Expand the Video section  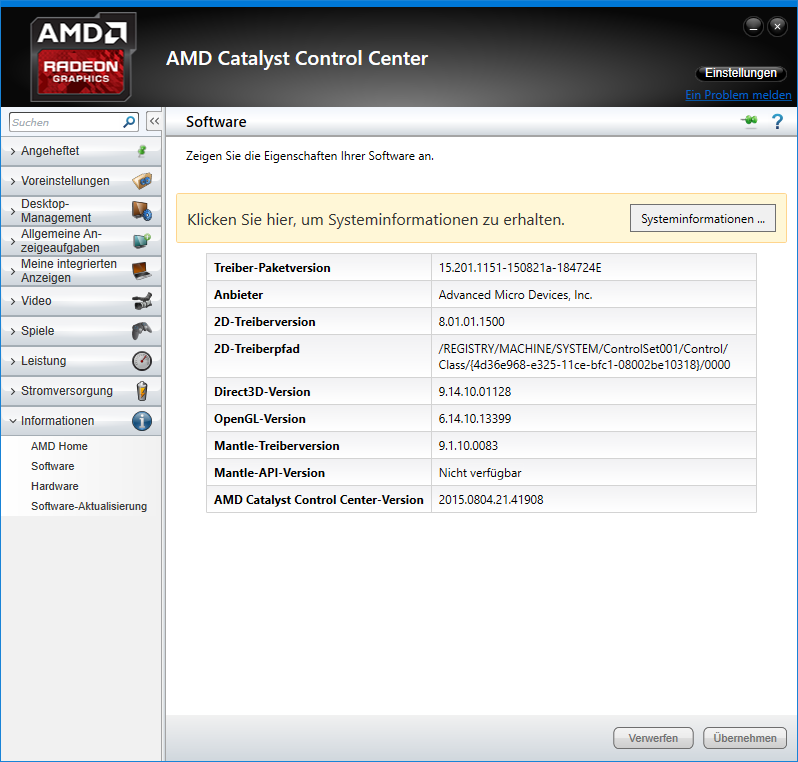81,301
